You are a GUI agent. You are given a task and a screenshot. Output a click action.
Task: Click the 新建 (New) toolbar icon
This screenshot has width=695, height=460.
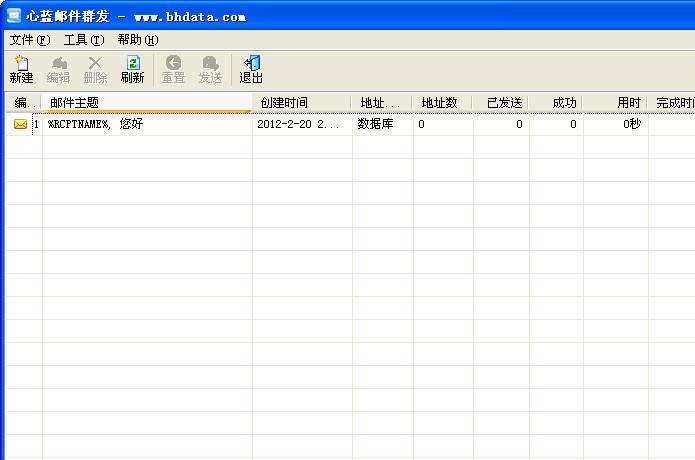pyautogui.click(x=21, y=69)
